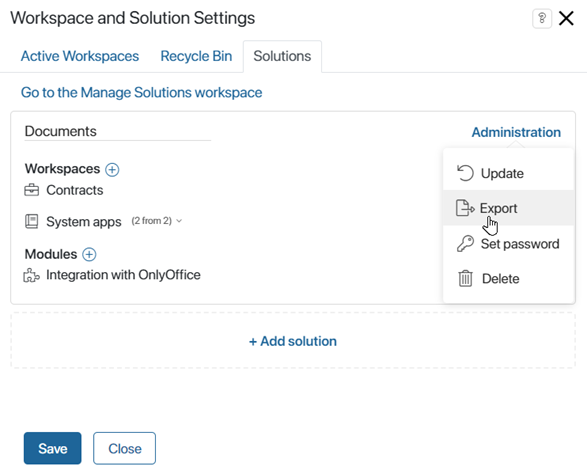Follow Go to the Manage Solutions workspace link

tap(142, 93)
